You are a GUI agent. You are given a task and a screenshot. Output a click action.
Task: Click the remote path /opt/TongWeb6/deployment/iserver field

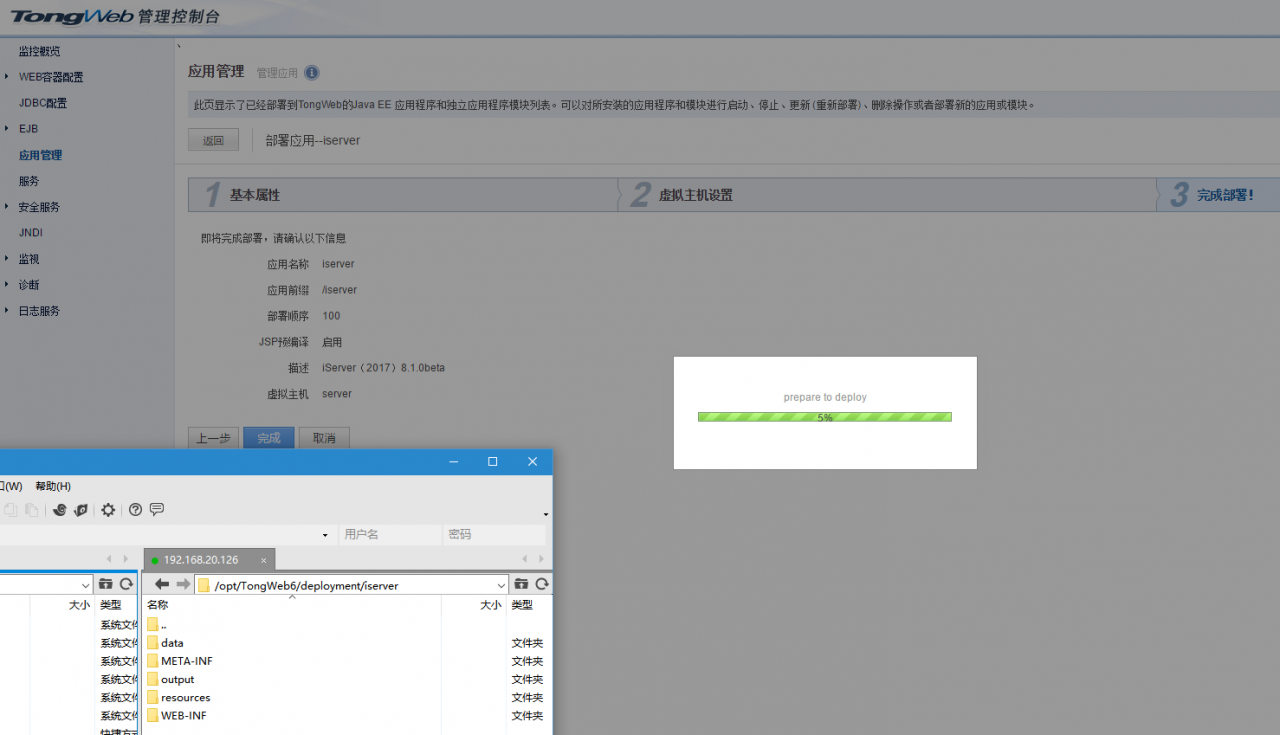[x=352, y=585]
